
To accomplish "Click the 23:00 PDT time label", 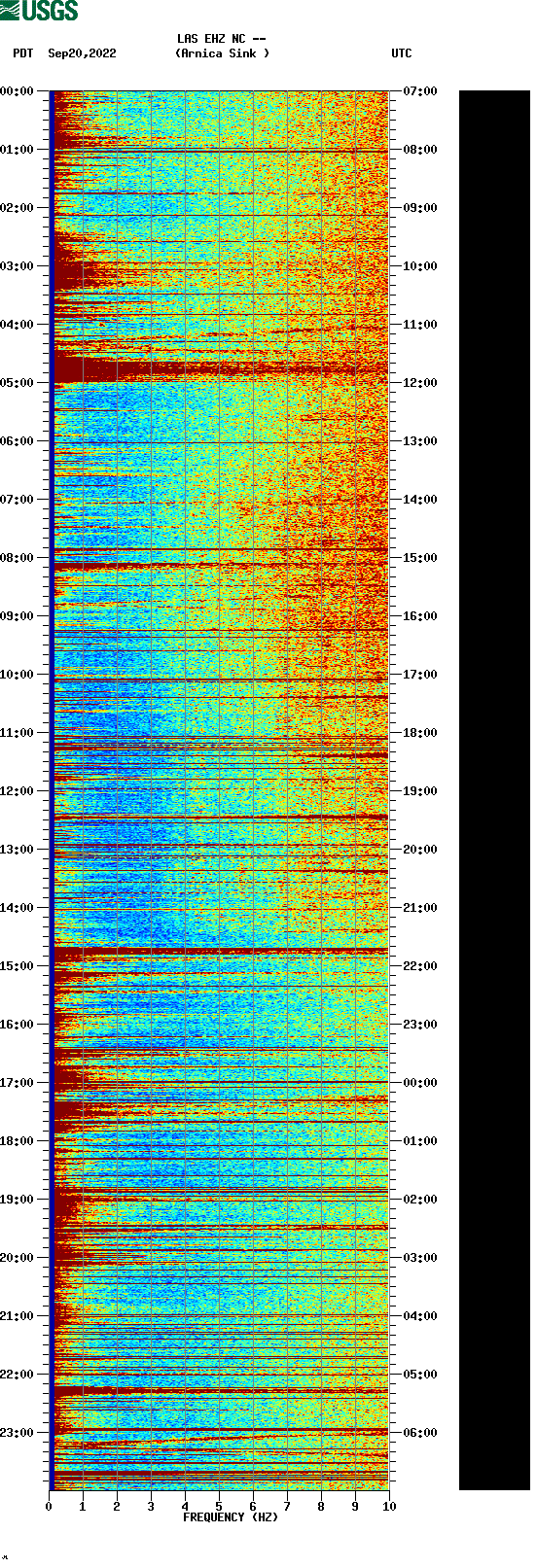I will (x=17, y=1433).
